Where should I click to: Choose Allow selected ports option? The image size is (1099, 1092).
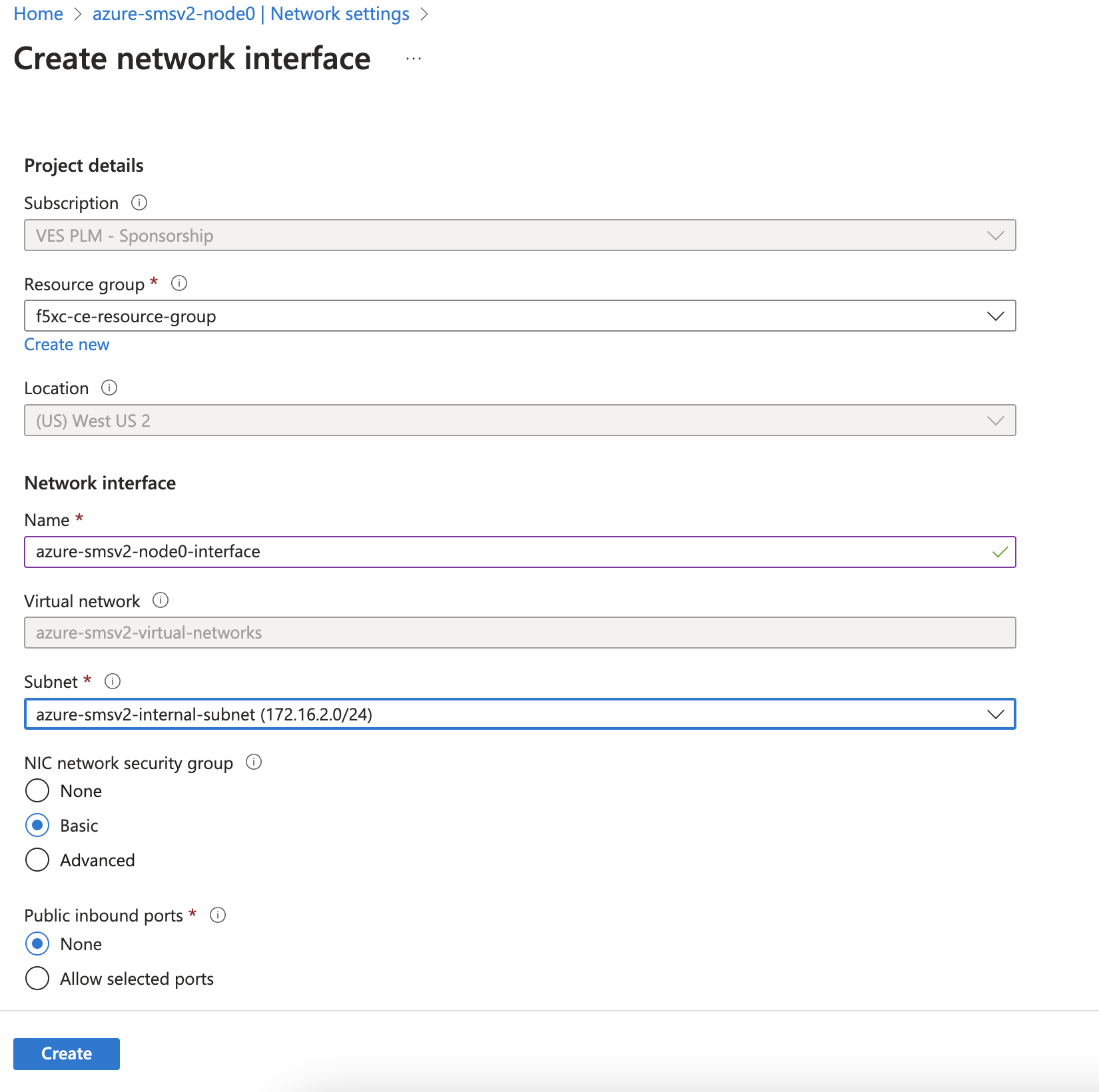(x=37, y=978)
